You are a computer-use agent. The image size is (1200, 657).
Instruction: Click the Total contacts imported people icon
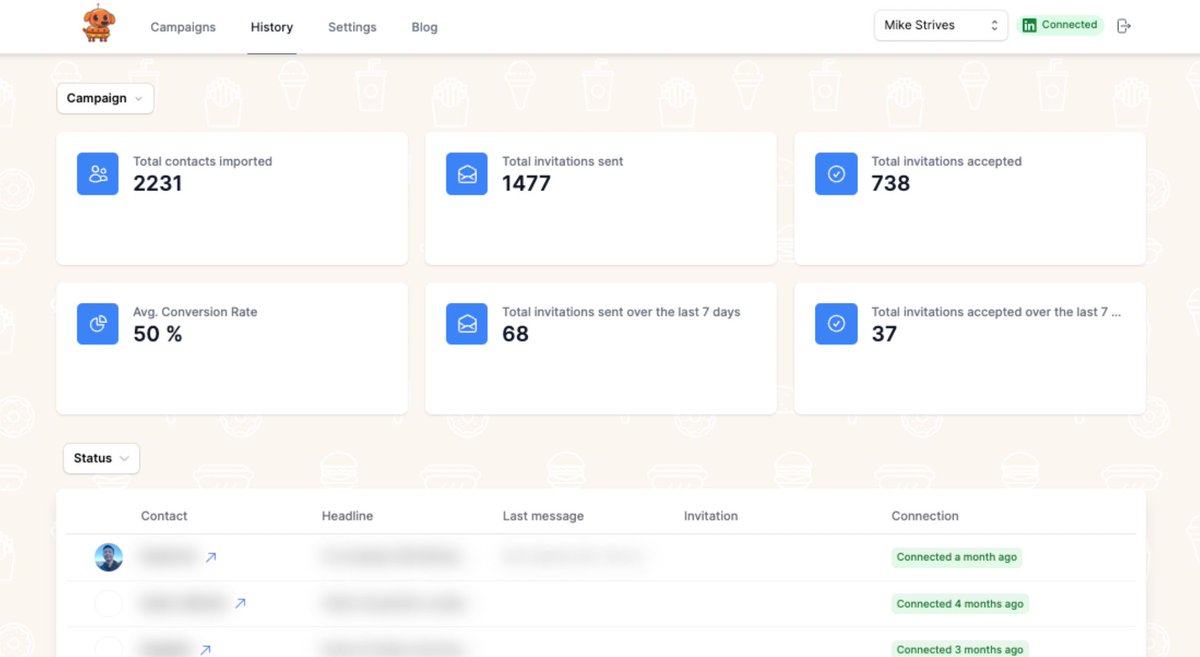pos(98,174)
